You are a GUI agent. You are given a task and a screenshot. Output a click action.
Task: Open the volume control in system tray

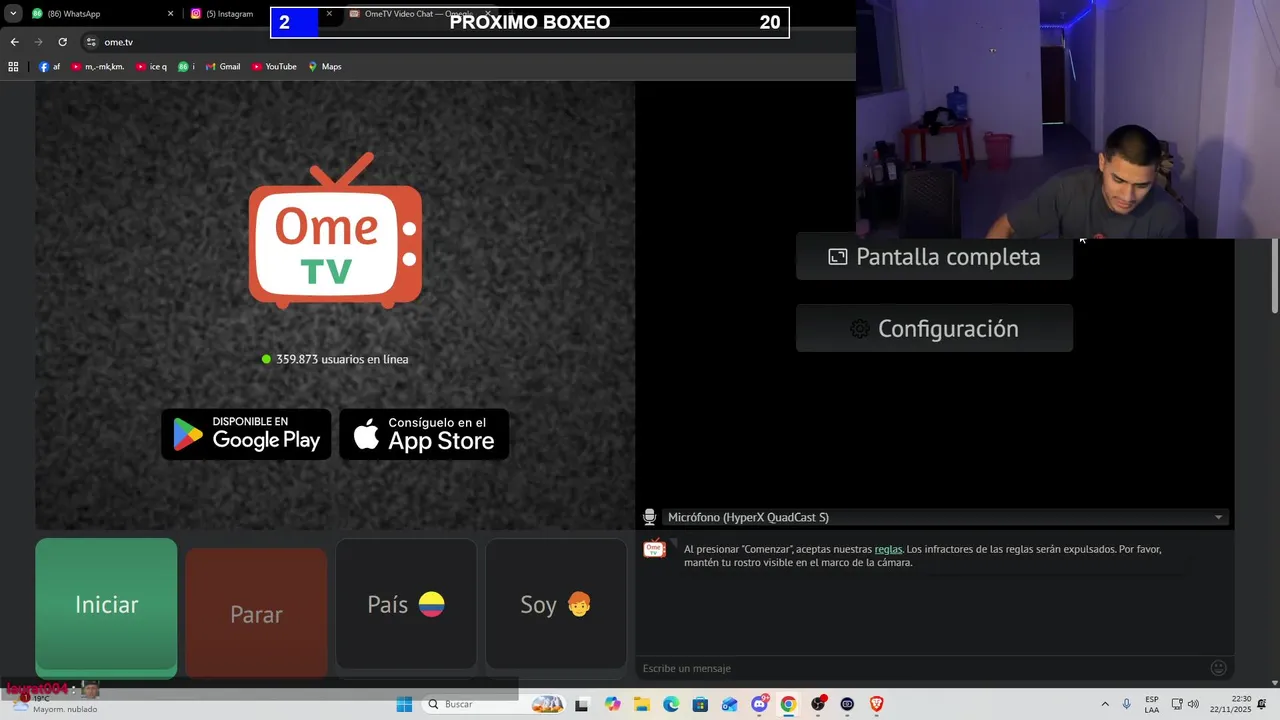(x=1193, y=704)
